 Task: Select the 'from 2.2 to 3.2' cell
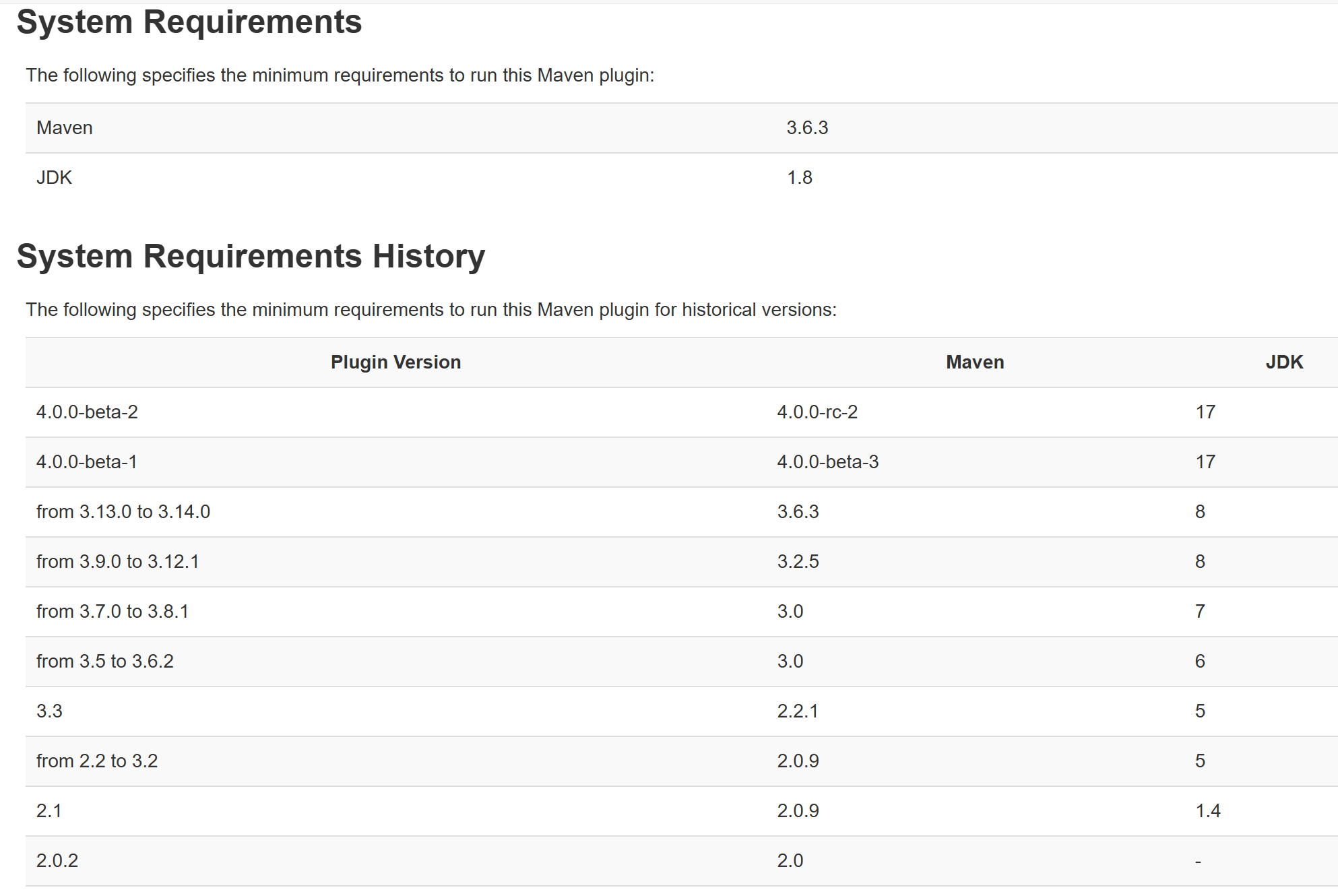point(97,761)
